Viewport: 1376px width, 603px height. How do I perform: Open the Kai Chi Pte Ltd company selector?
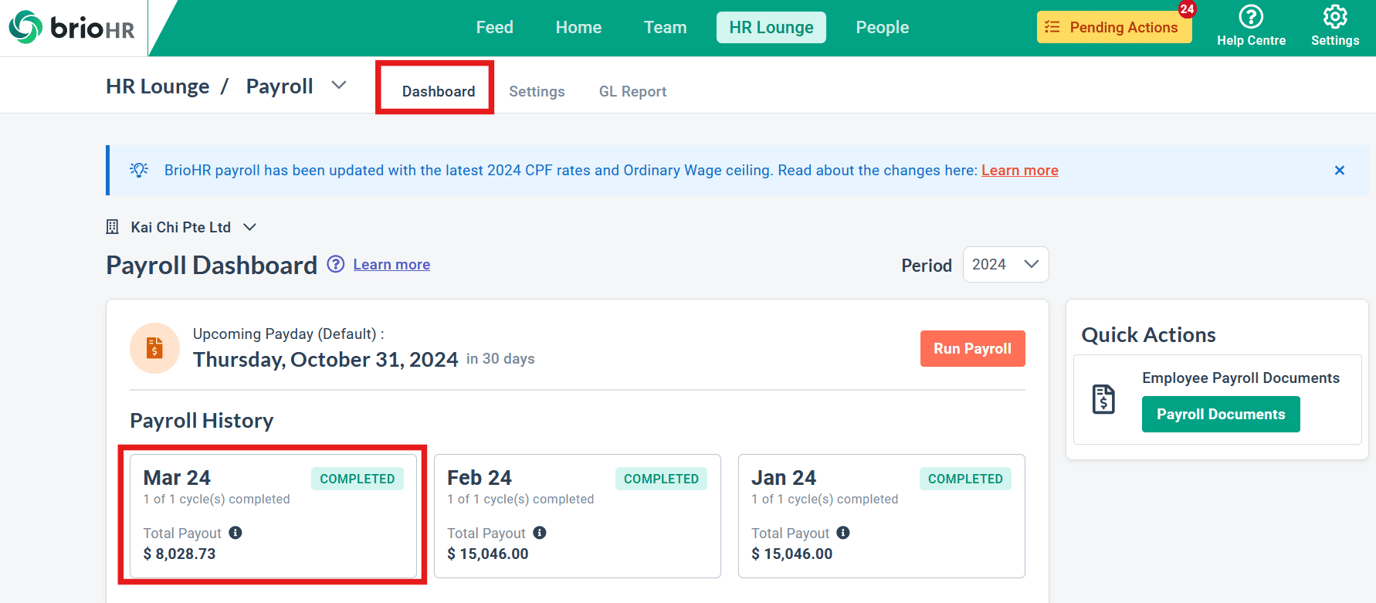click(x=181, y=227)
